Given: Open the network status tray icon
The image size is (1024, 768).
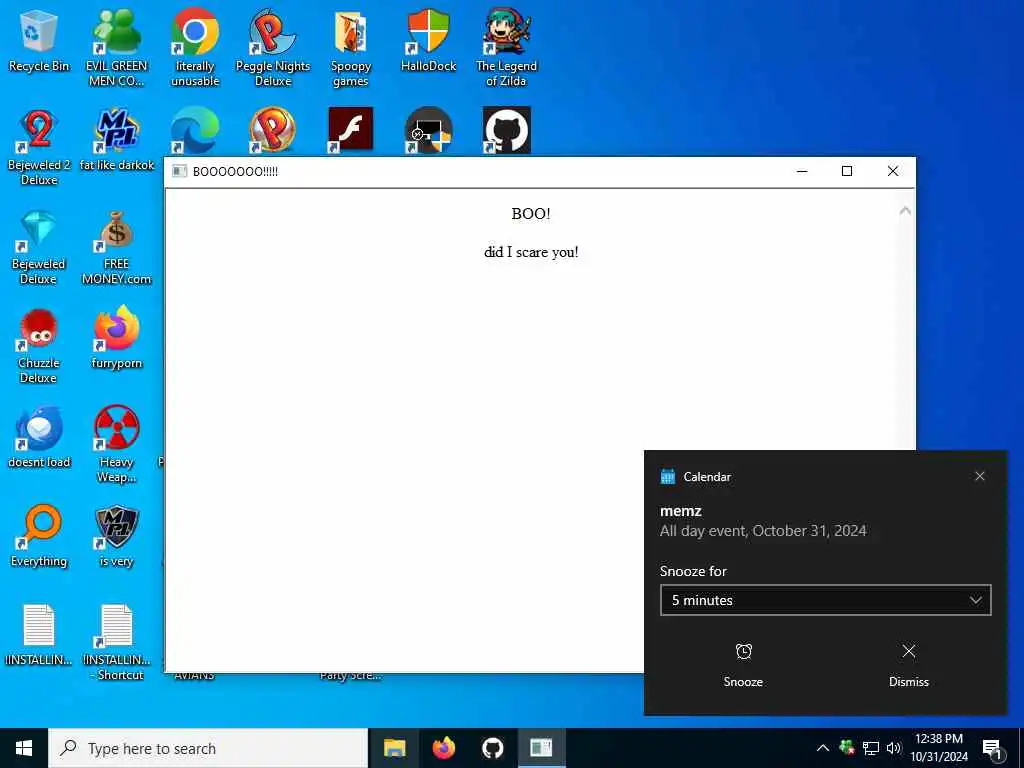Looking at the screenshot, I should tap(871, 748).
